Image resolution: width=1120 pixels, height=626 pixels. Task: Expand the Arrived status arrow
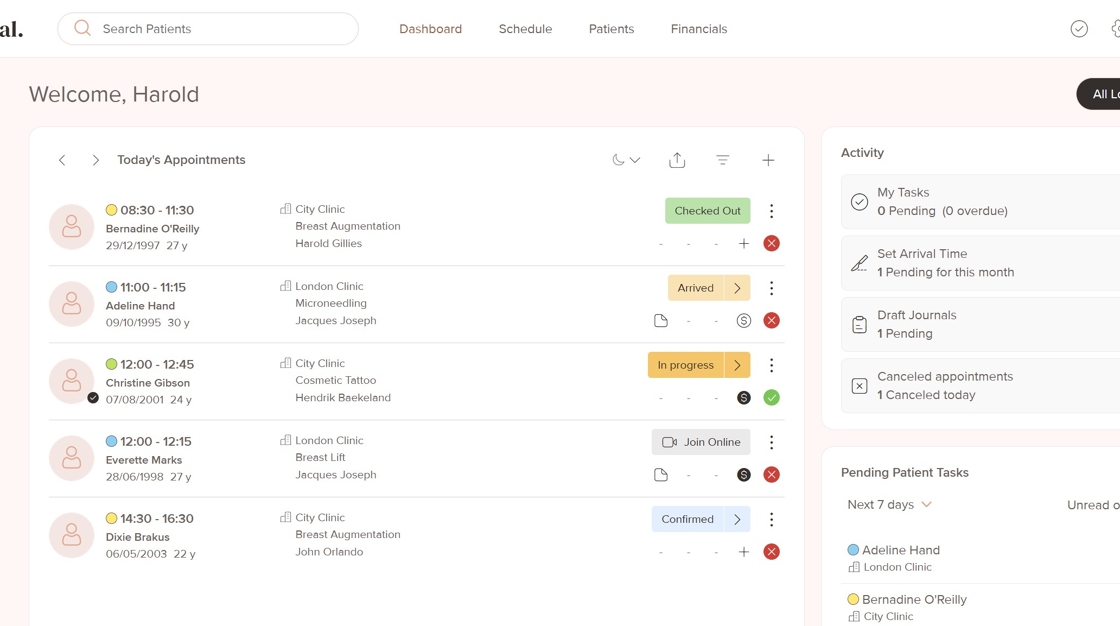736,288
